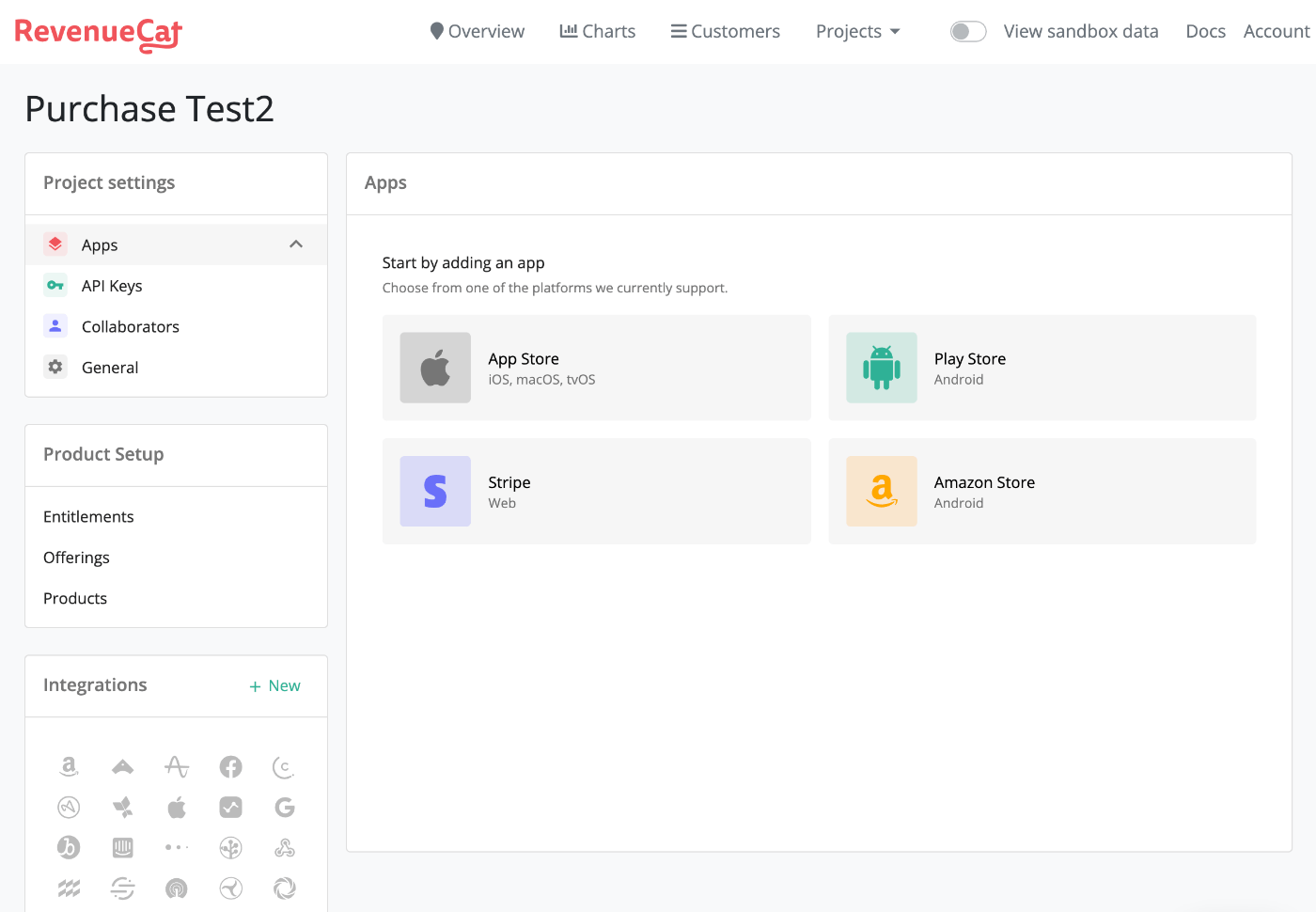This screenshot has width=1316, height=912.
Task: Click the Amplitude integration icon
Action: tap(177, 767)
